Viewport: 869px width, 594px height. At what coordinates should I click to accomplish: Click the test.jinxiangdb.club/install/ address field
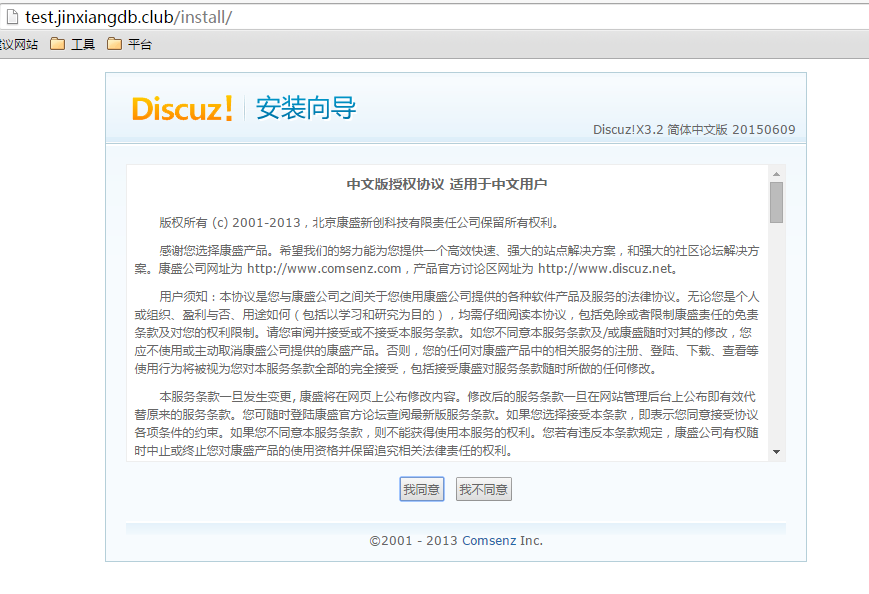[128, 18]
